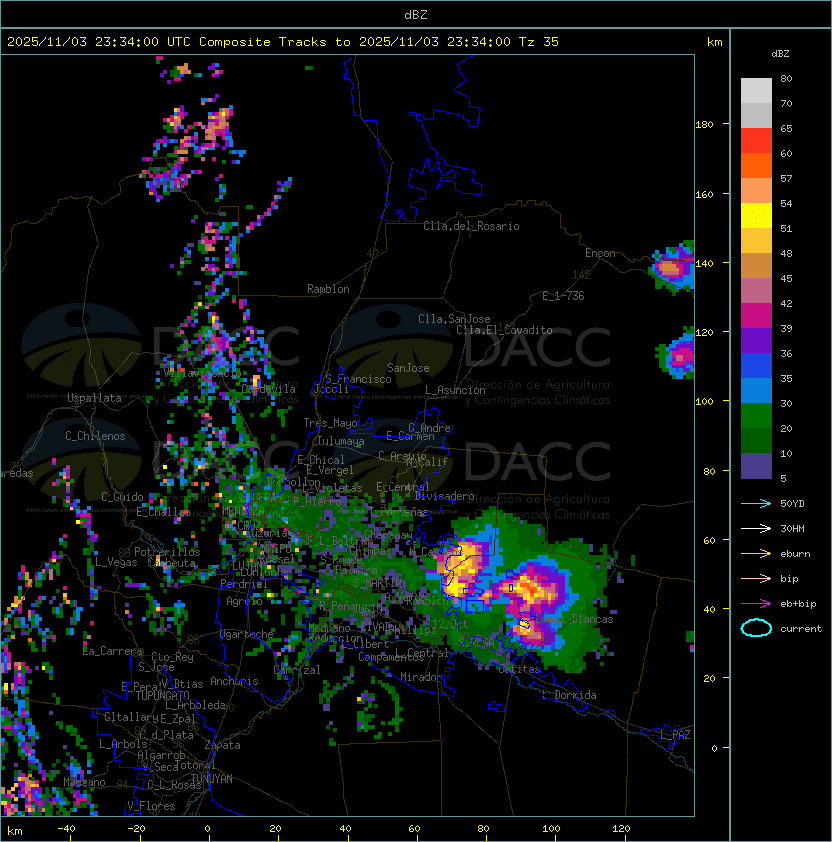Select the green 20-30 dBZ swatch
Image resolution: width=832 pixels, height=842 pixels.
coord(756,416)
